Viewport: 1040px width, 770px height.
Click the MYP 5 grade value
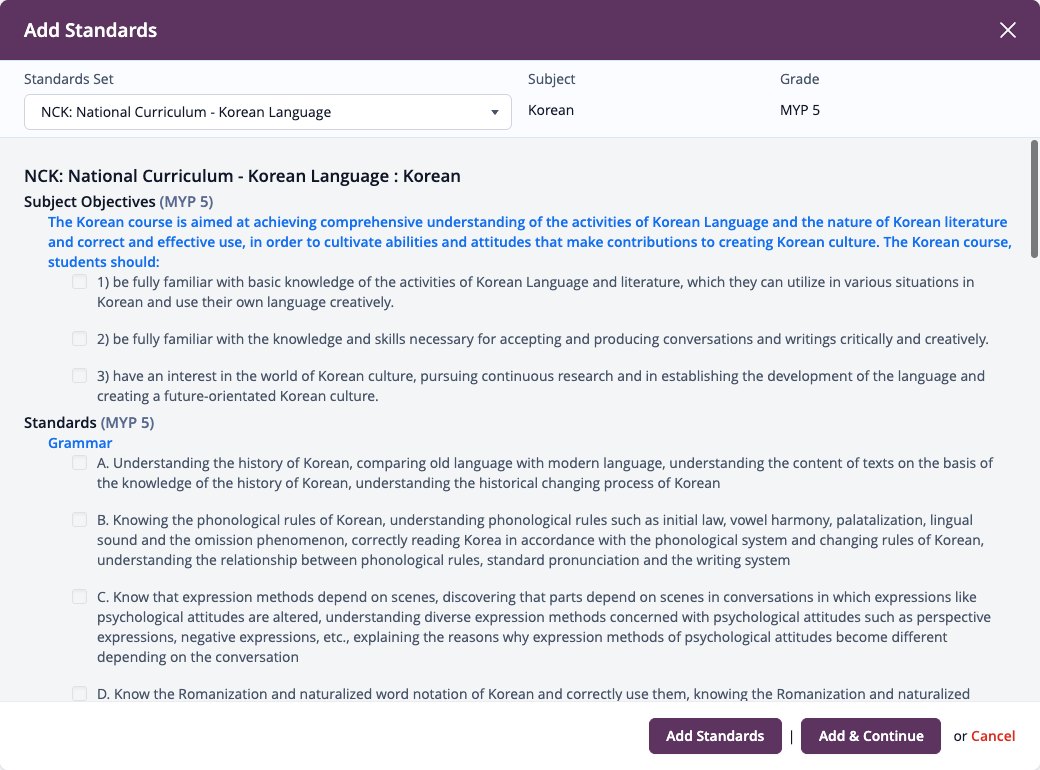tap(799, 110)
